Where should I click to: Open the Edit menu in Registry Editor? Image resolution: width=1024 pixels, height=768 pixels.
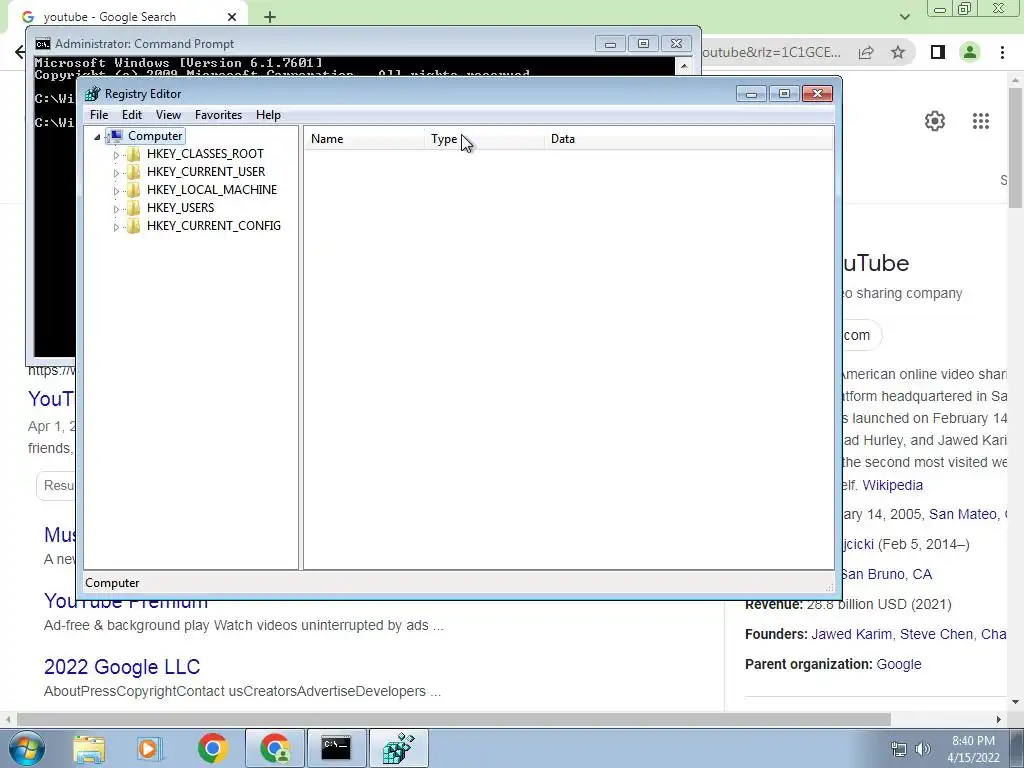click(131, 115)
